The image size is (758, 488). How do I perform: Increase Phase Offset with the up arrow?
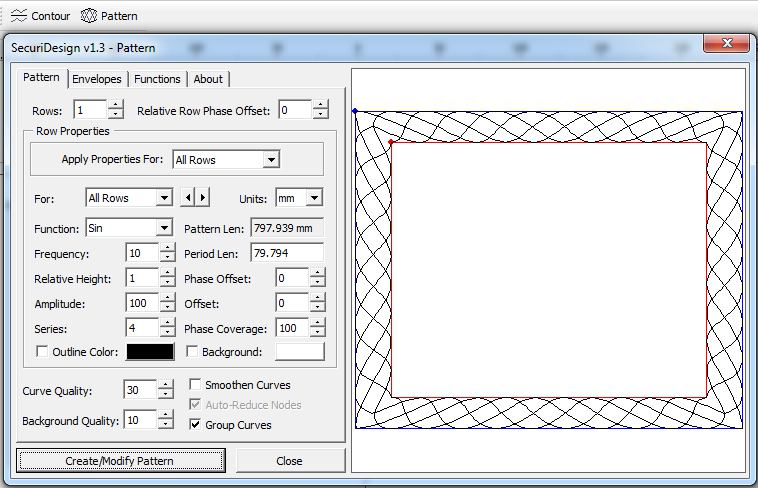318,273
